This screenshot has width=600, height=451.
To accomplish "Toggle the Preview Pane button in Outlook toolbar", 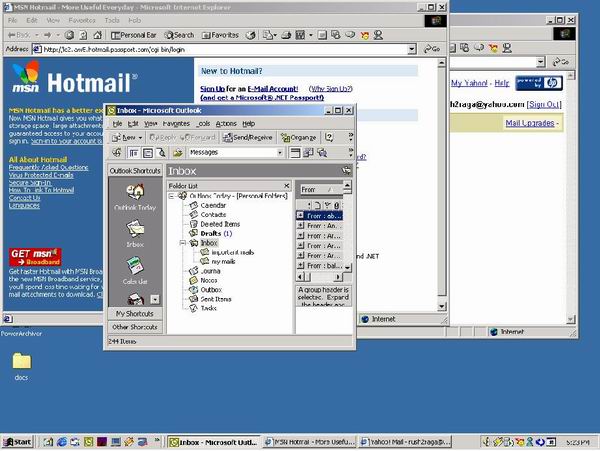I will pos(147,153).
